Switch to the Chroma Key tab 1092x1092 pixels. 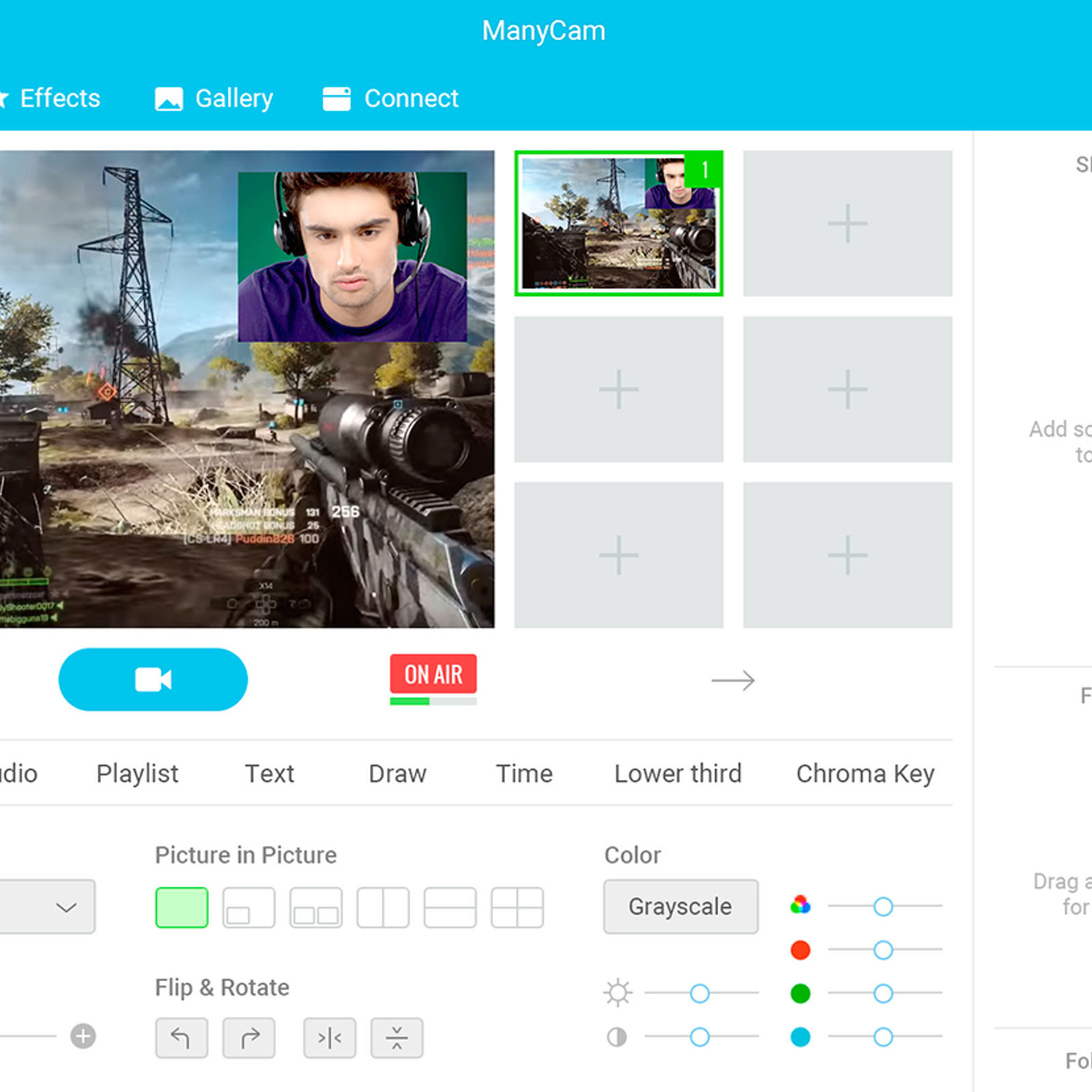click(x=865, y=773)
